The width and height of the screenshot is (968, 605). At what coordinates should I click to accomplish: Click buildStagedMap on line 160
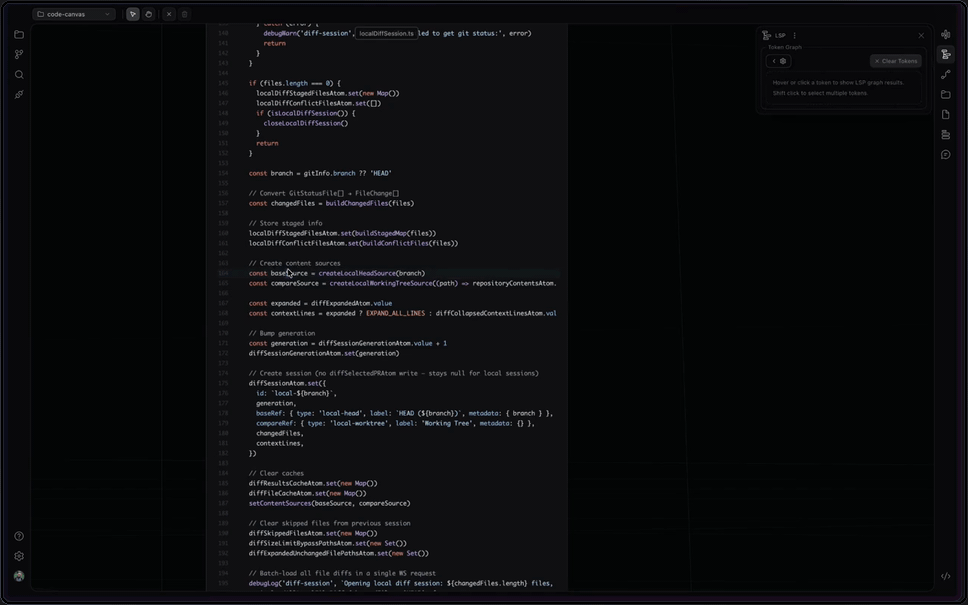click(x=380, y=233)
